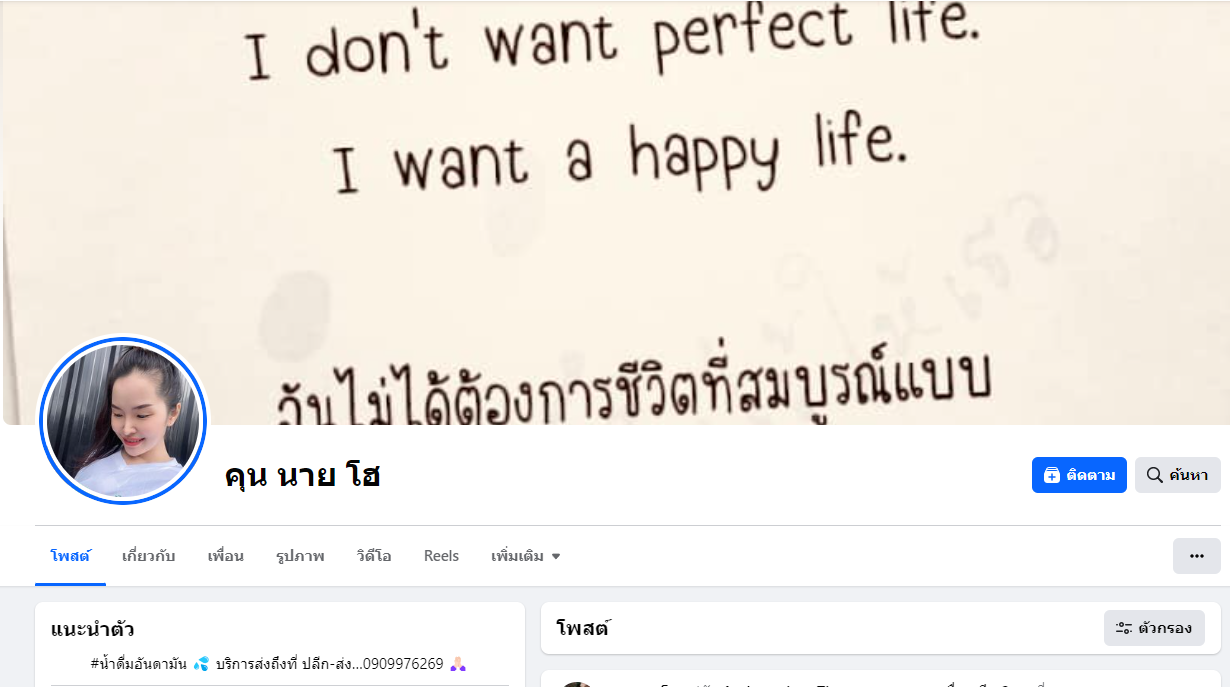Click the water droplet emoji in bio
Screen dimensions: 1230x687
201,664
